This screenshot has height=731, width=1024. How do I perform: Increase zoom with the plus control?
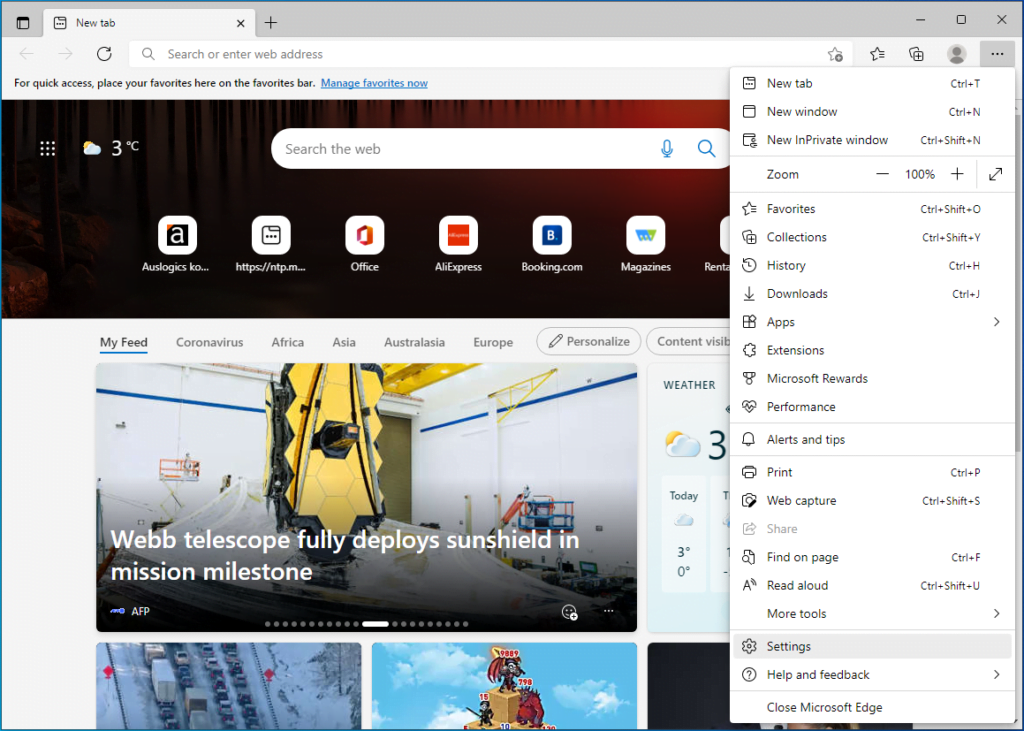coord(957,173)
